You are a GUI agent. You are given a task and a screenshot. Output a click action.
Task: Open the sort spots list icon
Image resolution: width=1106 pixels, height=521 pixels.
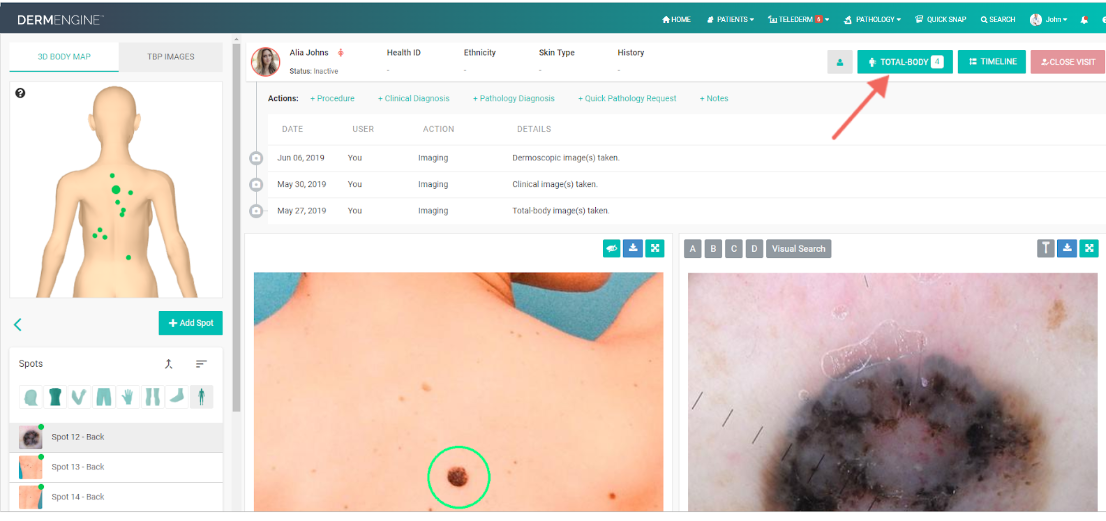point(202,364)
